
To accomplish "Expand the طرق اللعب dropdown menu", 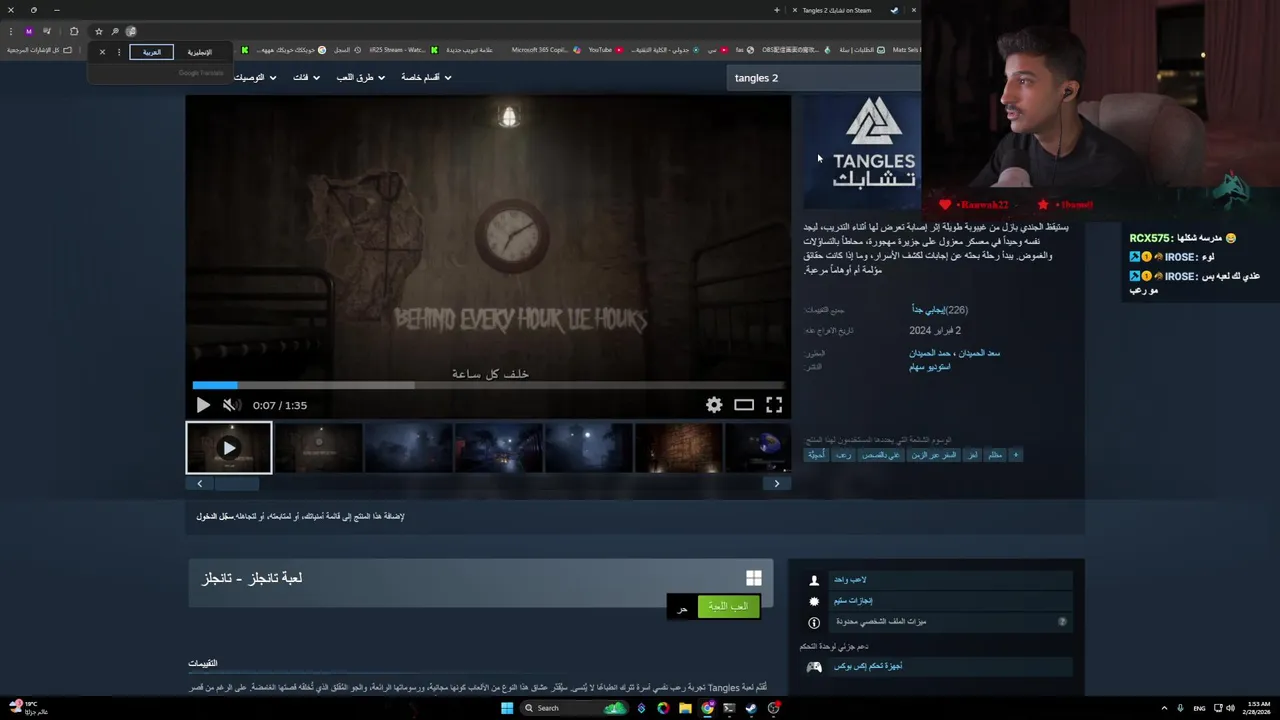I will (360, 78).
